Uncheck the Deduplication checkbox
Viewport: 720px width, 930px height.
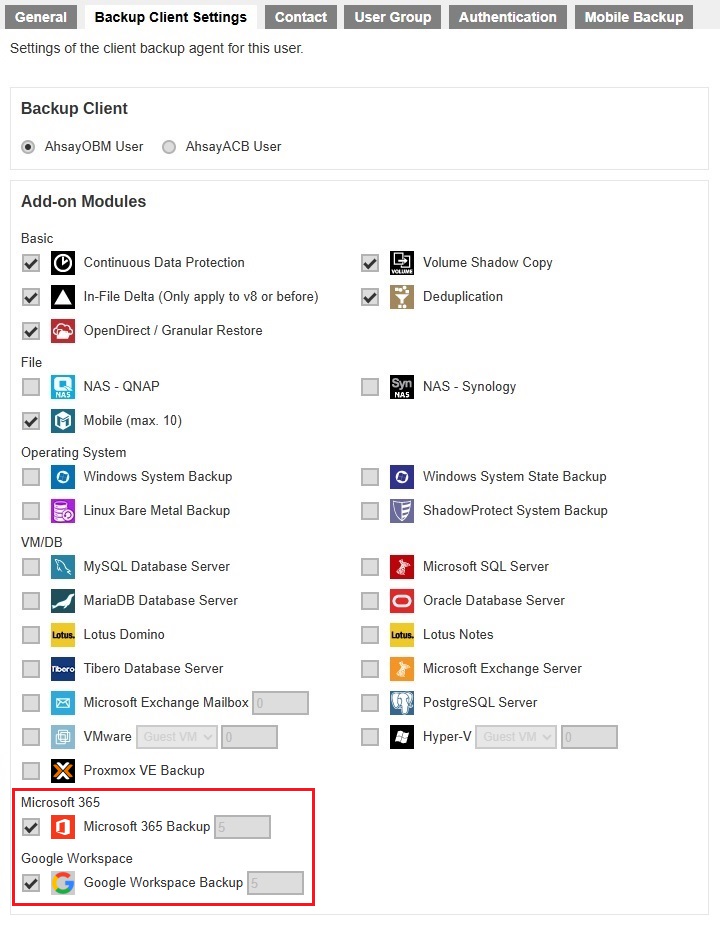point(370,297)
